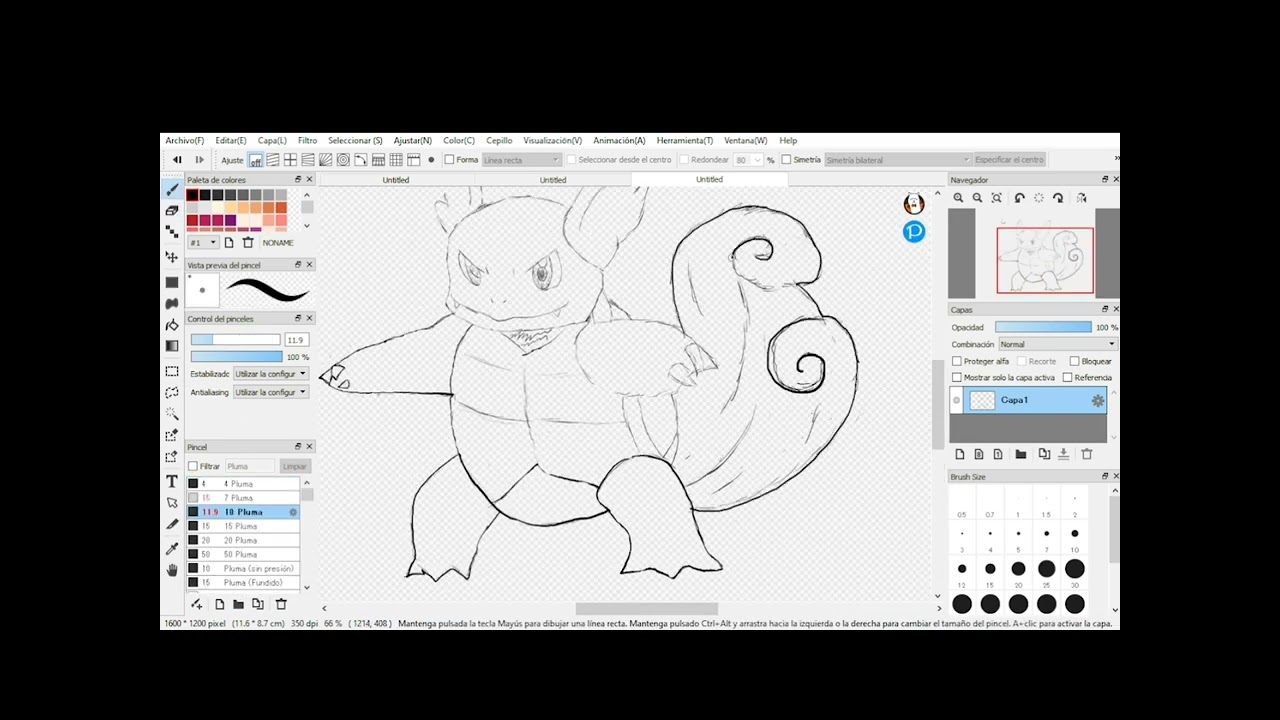Viewport: 1280px width, 720px height.
Task: Select the Dot pixel tool
Action: pos(172,232)
